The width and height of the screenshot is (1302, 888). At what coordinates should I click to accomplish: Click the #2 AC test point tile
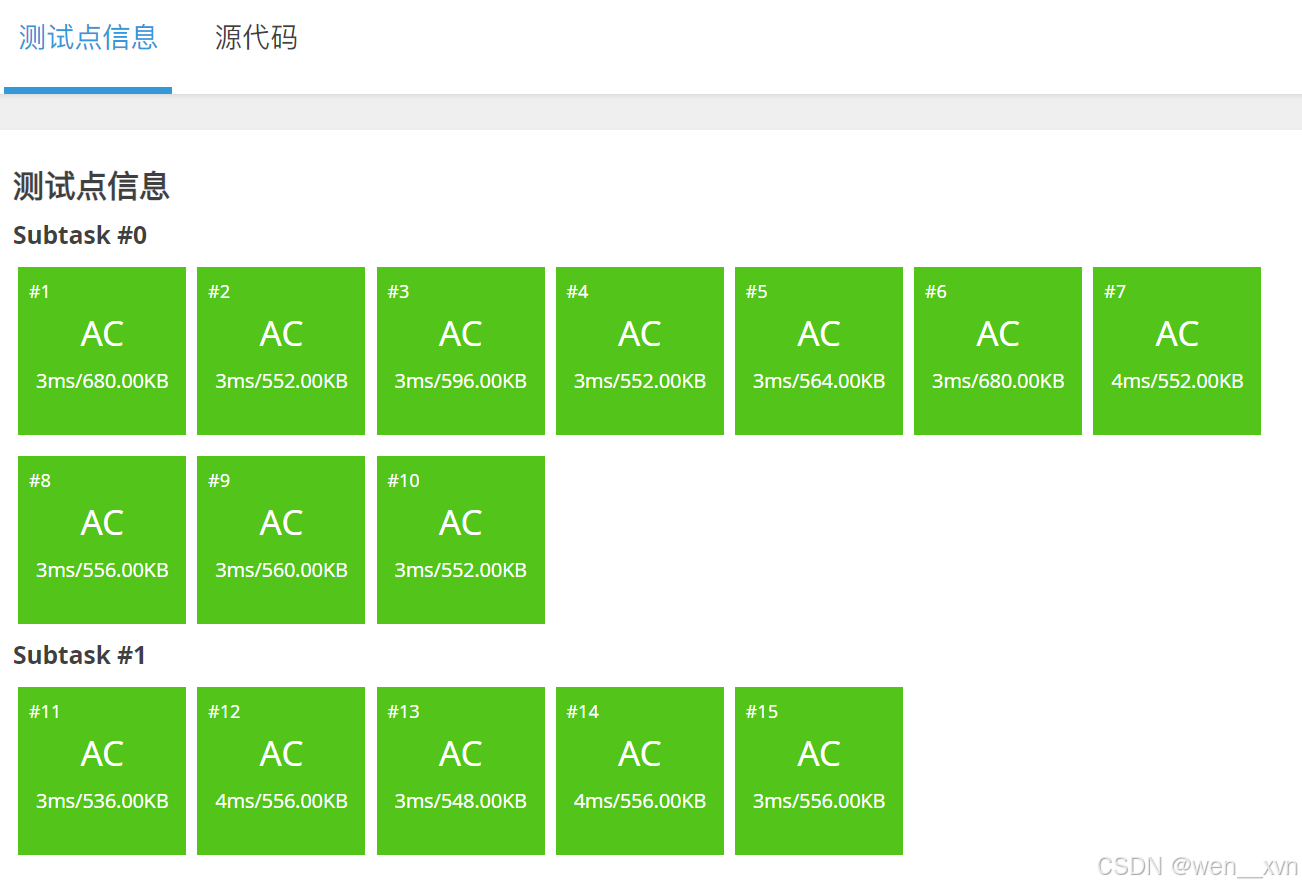(x=280, y=350)
